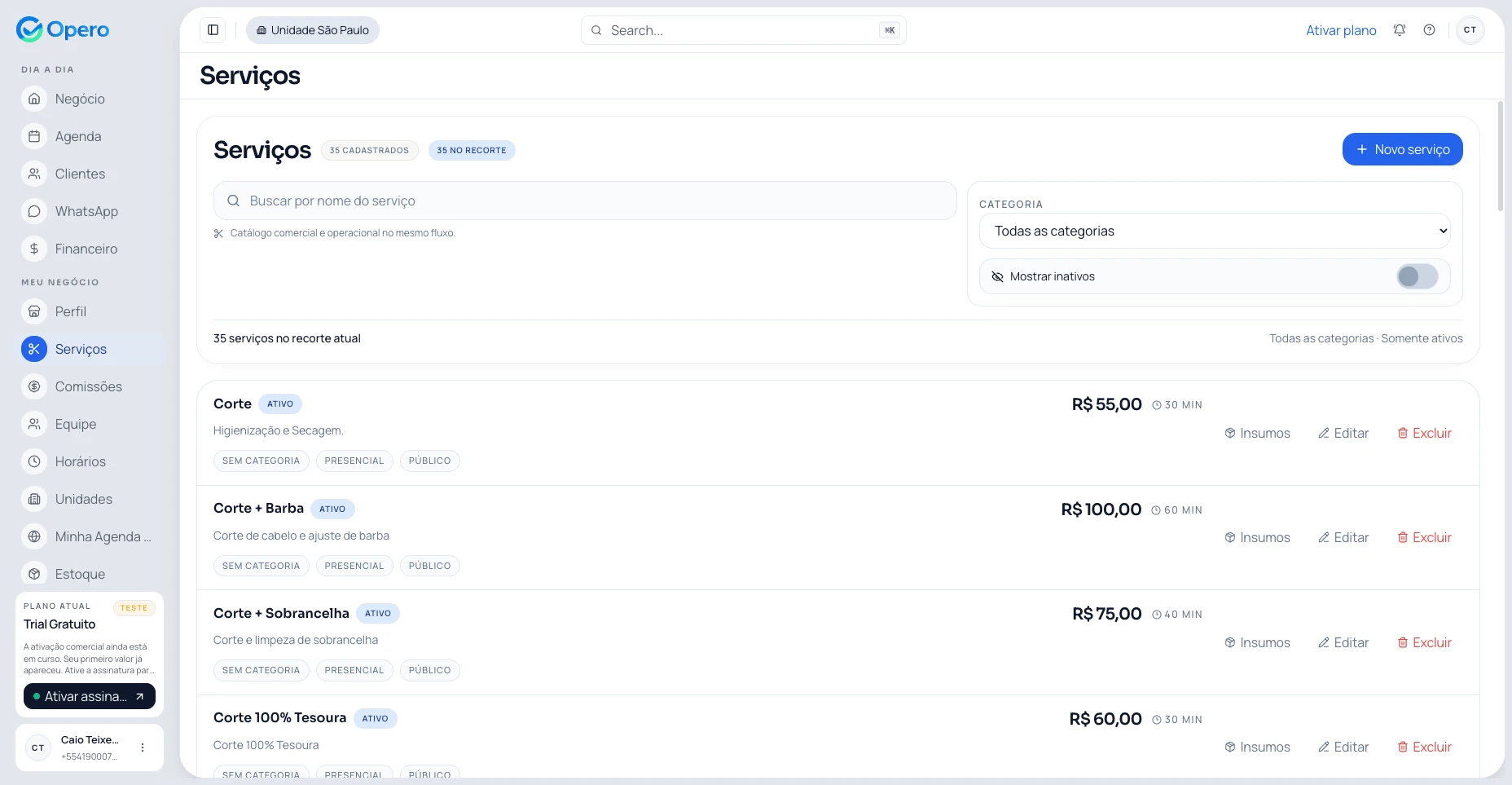Go to Financeiro dollar icon
The width and height of the screenshot is (1512, 785).
[34, 249]
